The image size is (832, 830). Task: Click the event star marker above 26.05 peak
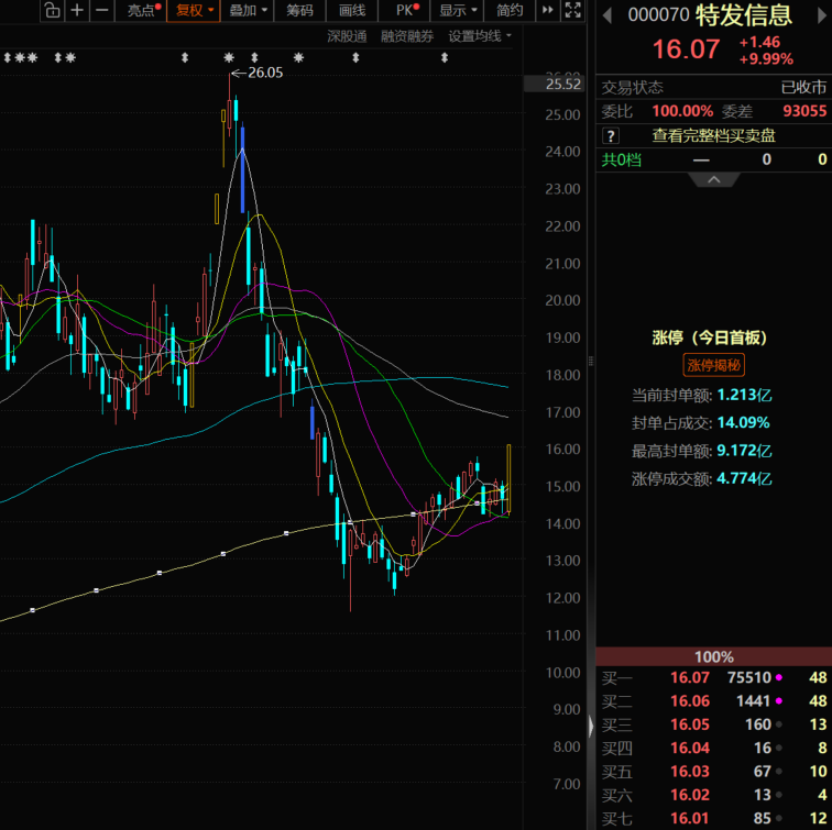pos(229,57)
